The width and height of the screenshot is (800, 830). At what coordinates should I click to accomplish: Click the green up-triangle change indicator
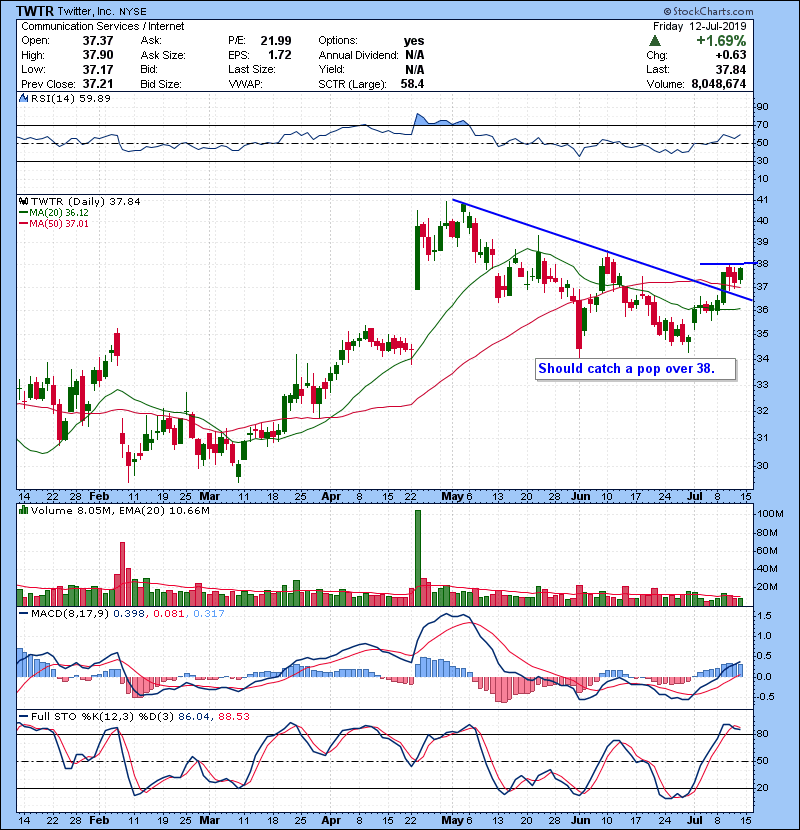(655, 40)
